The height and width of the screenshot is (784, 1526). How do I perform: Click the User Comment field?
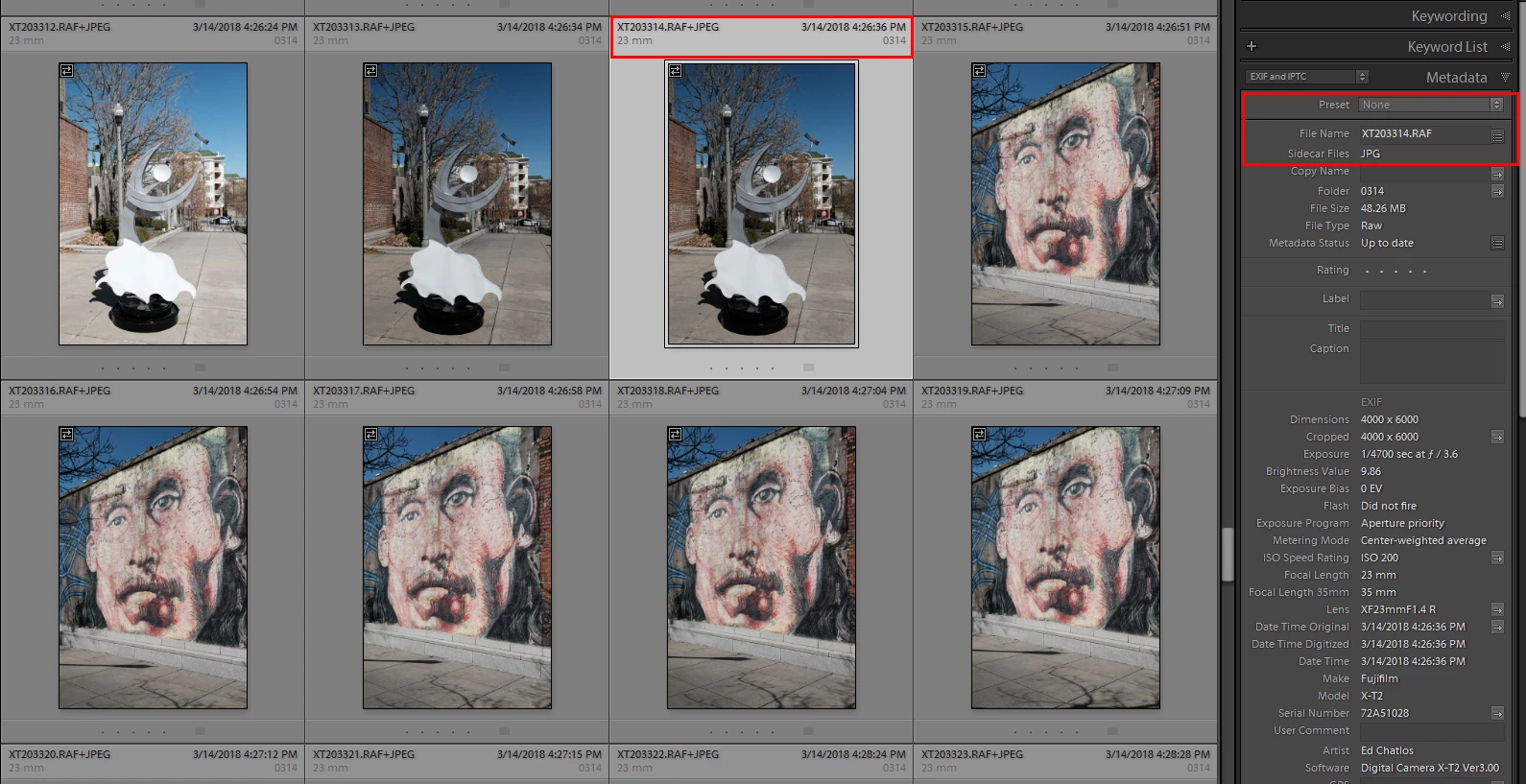tap(1431, 732)
